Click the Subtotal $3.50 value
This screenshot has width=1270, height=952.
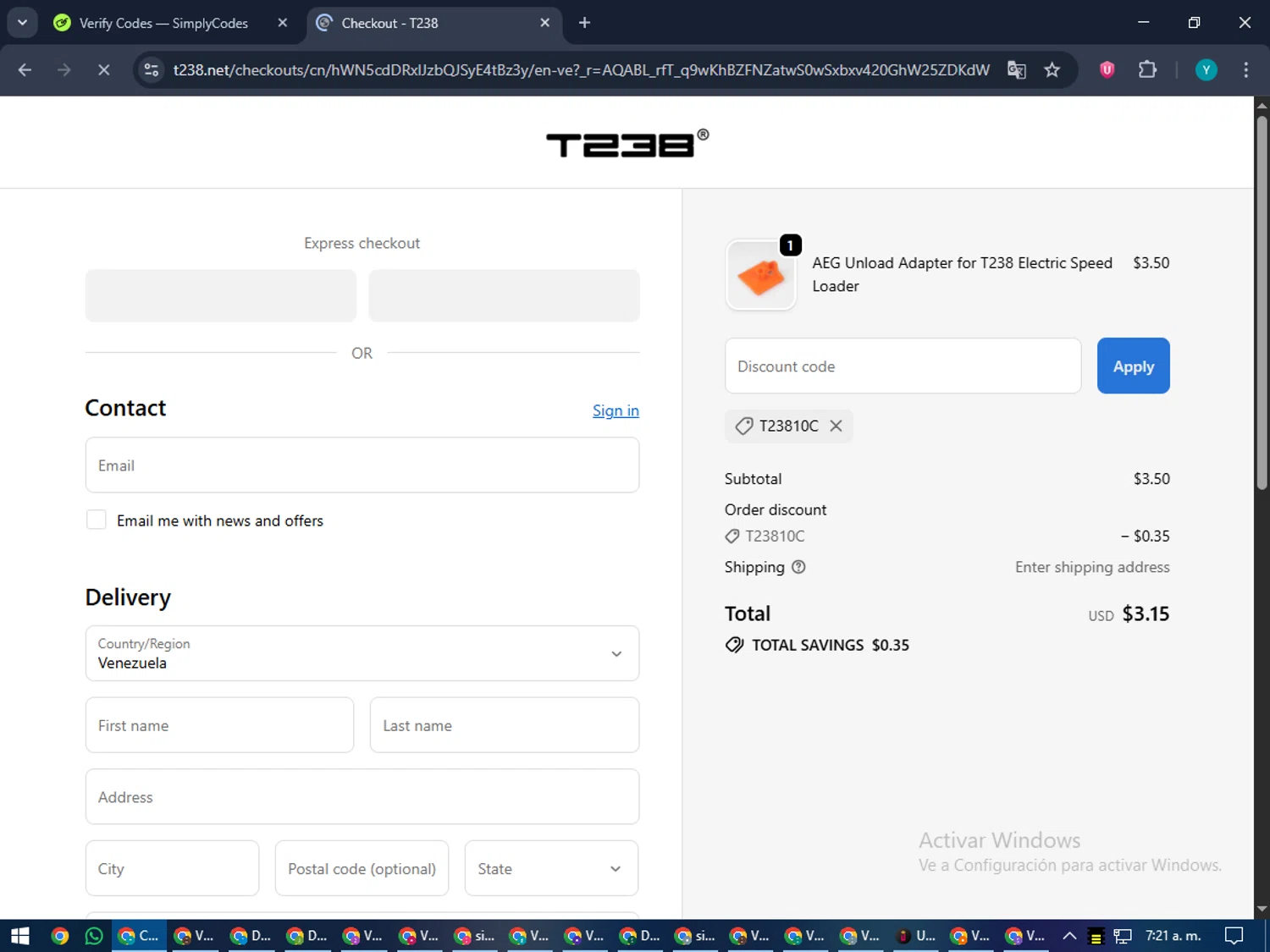(1151, 479)
